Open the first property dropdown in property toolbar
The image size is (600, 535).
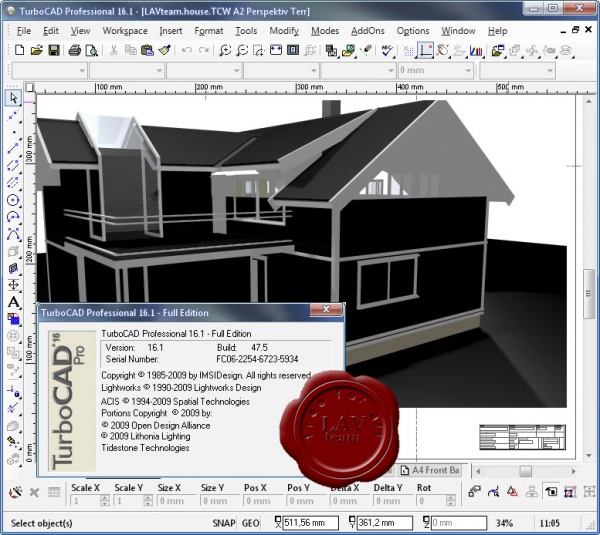[x=82, y=70]
